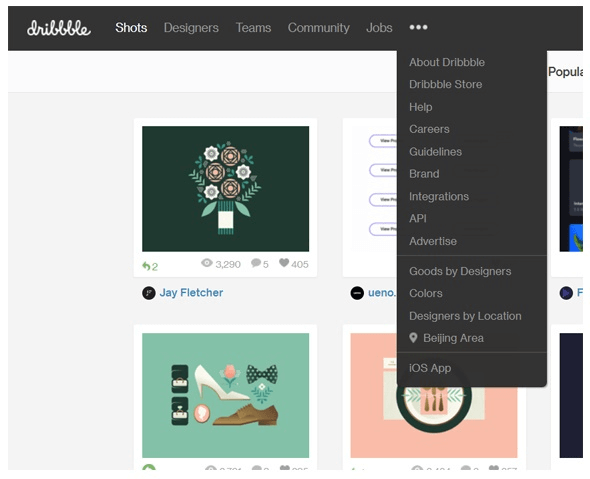Select About Dribbble in the menu
The image size is (590, 479).
tap(447, 62)
